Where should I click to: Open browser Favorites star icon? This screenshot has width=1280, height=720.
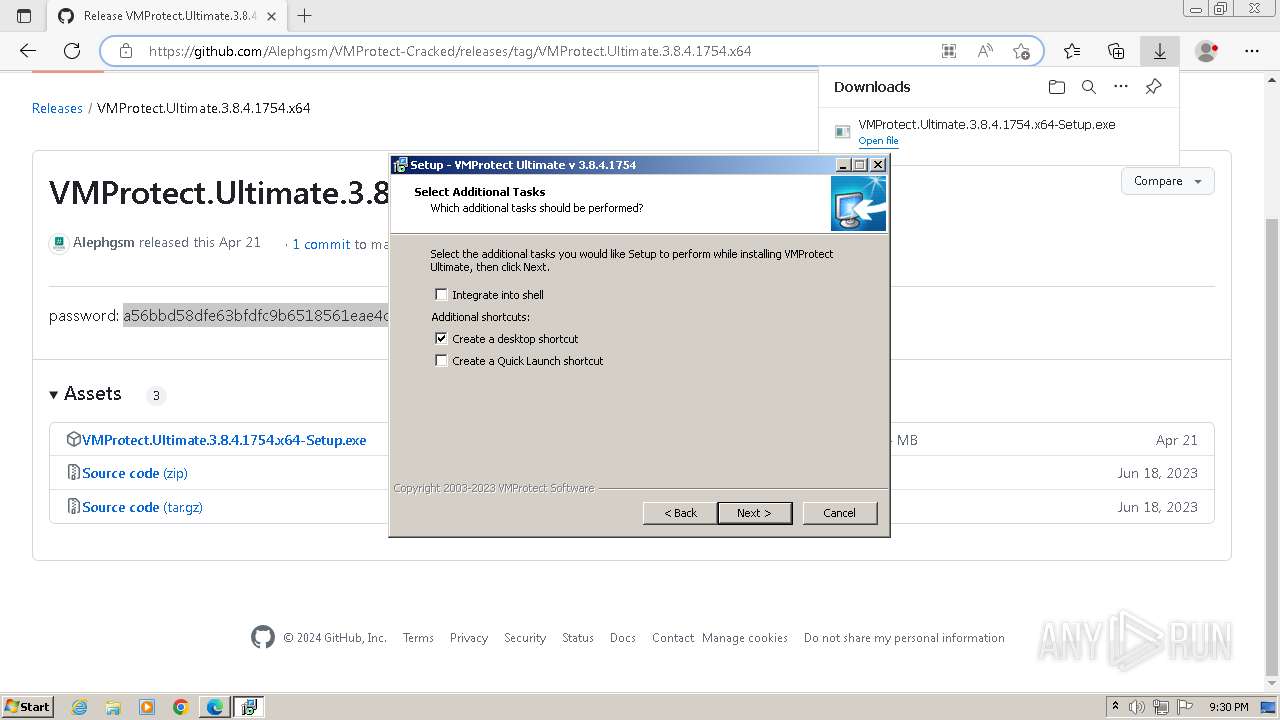click(x=1072, y=51)
